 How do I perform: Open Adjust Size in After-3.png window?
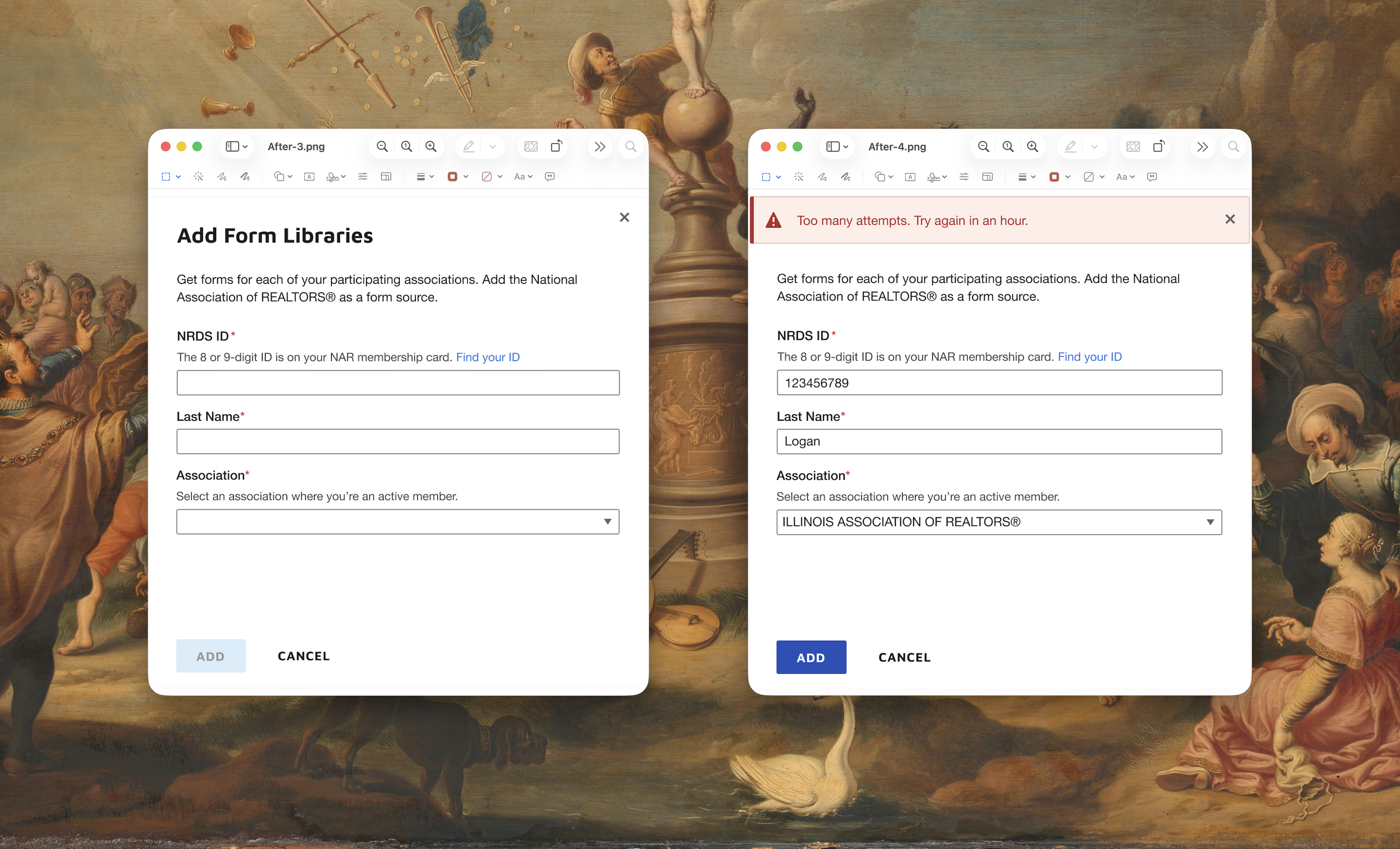[x=386, y=177]
